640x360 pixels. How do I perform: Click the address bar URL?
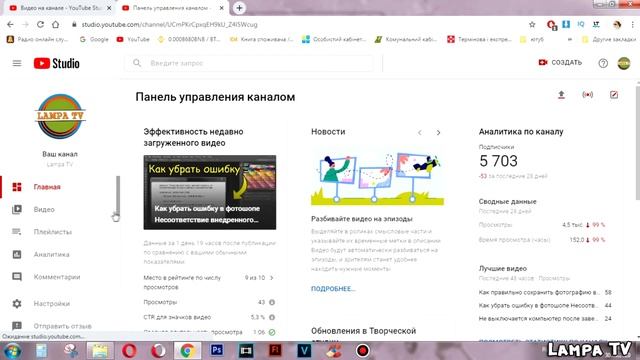(x=169, y=24)
